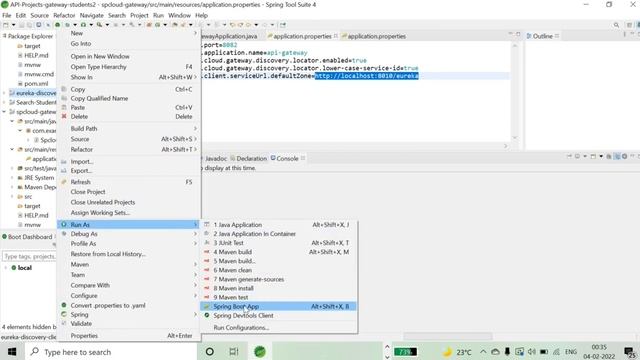The image size is (640, 360).
Task: Expand the Configure submenu
Action: (x=129, y=295)
